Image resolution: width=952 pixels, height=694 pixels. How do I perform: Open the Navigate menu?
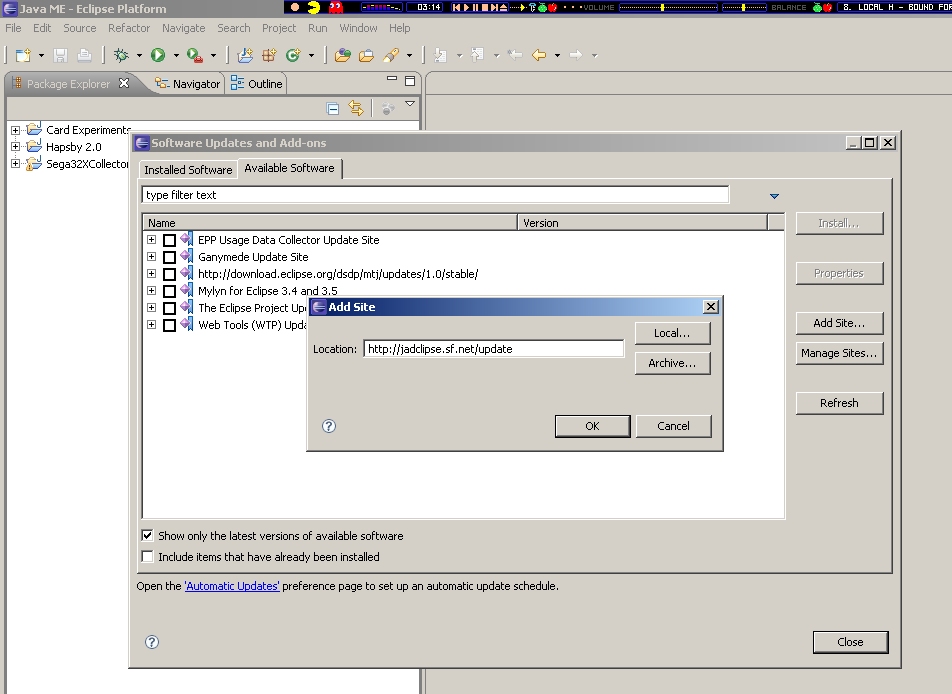(x=183, y=28)
